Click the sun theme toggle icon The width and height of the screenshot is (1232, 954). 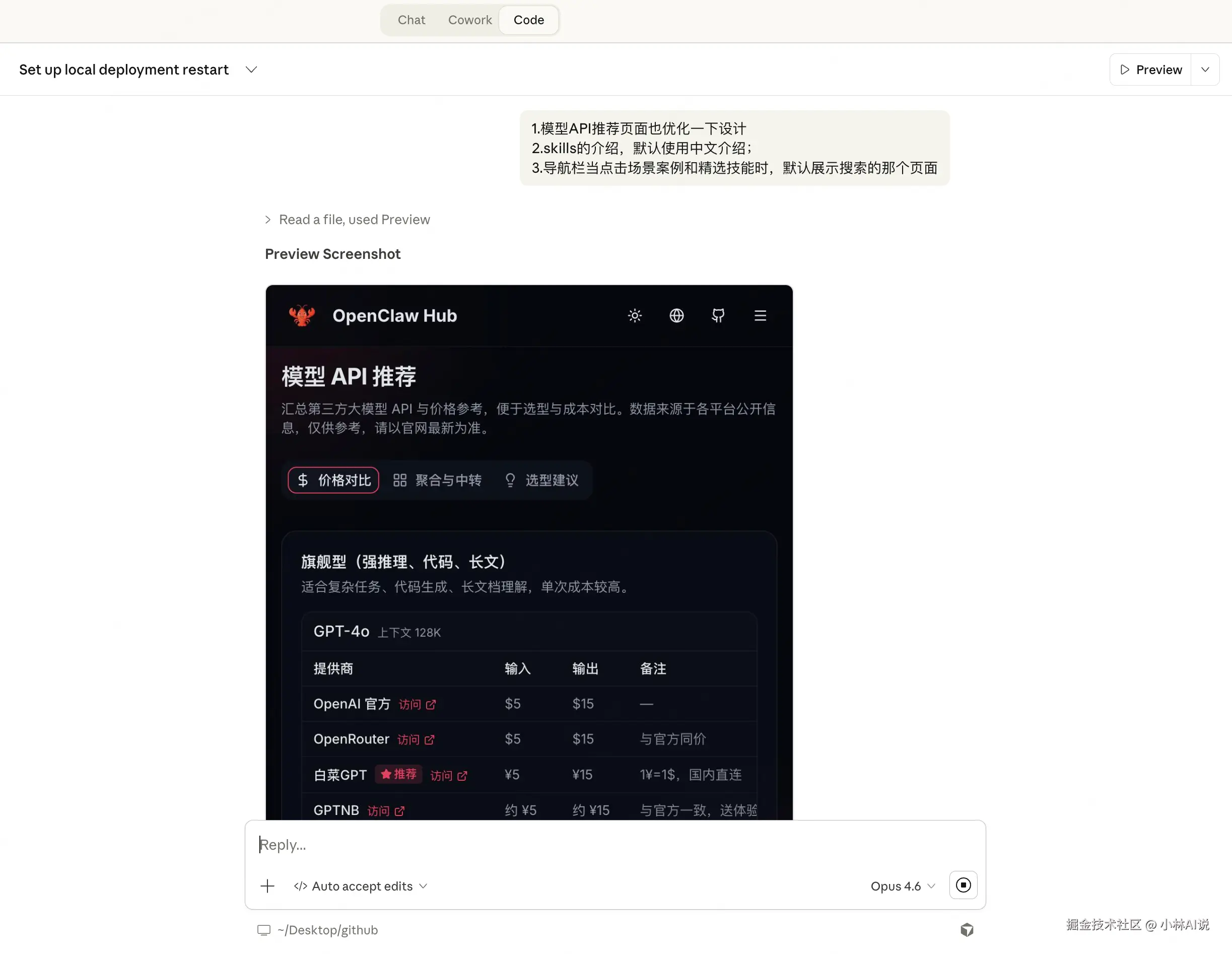click(635, 315)
